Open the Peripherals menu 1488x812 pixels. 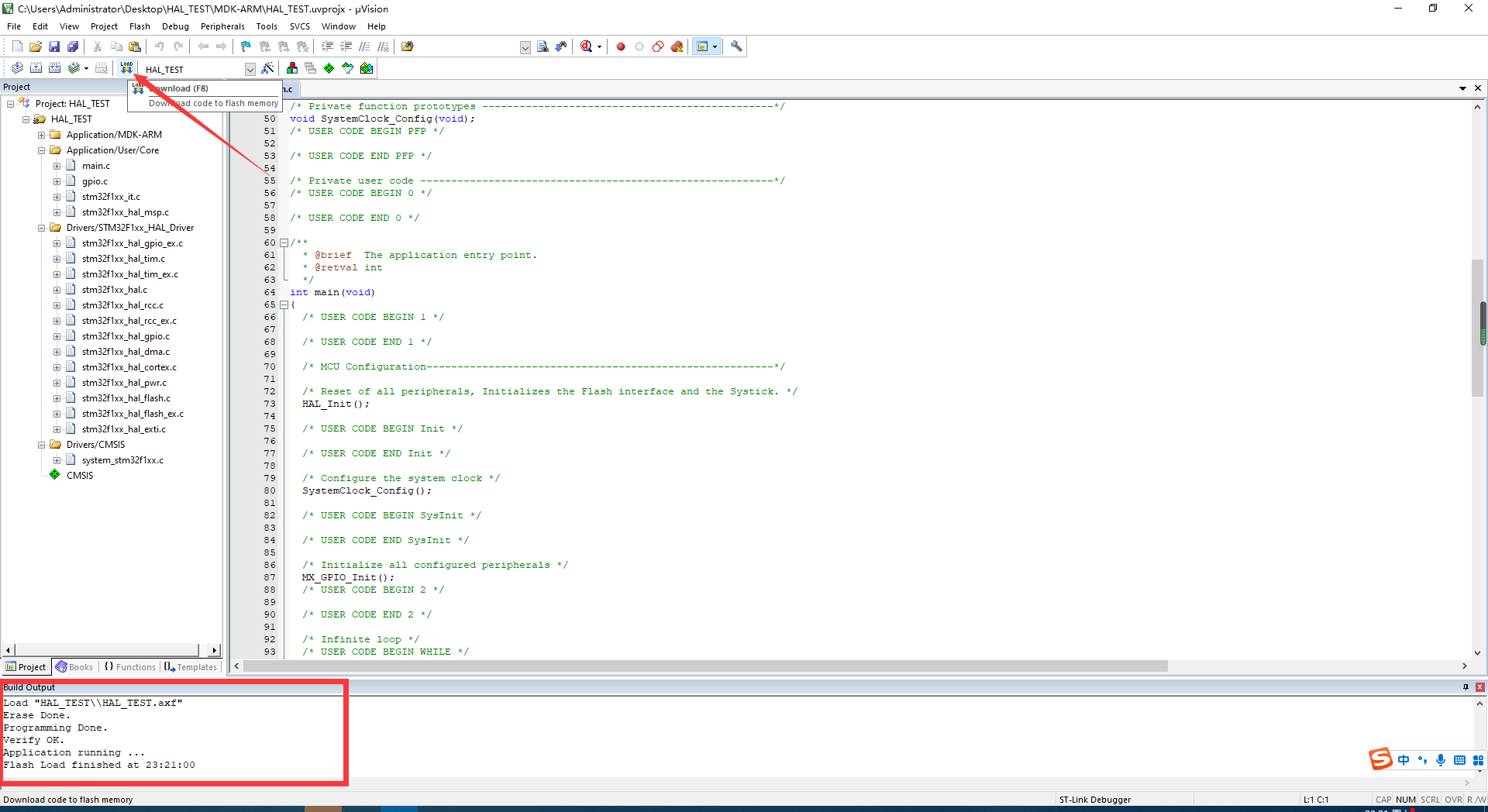[222, 26]
